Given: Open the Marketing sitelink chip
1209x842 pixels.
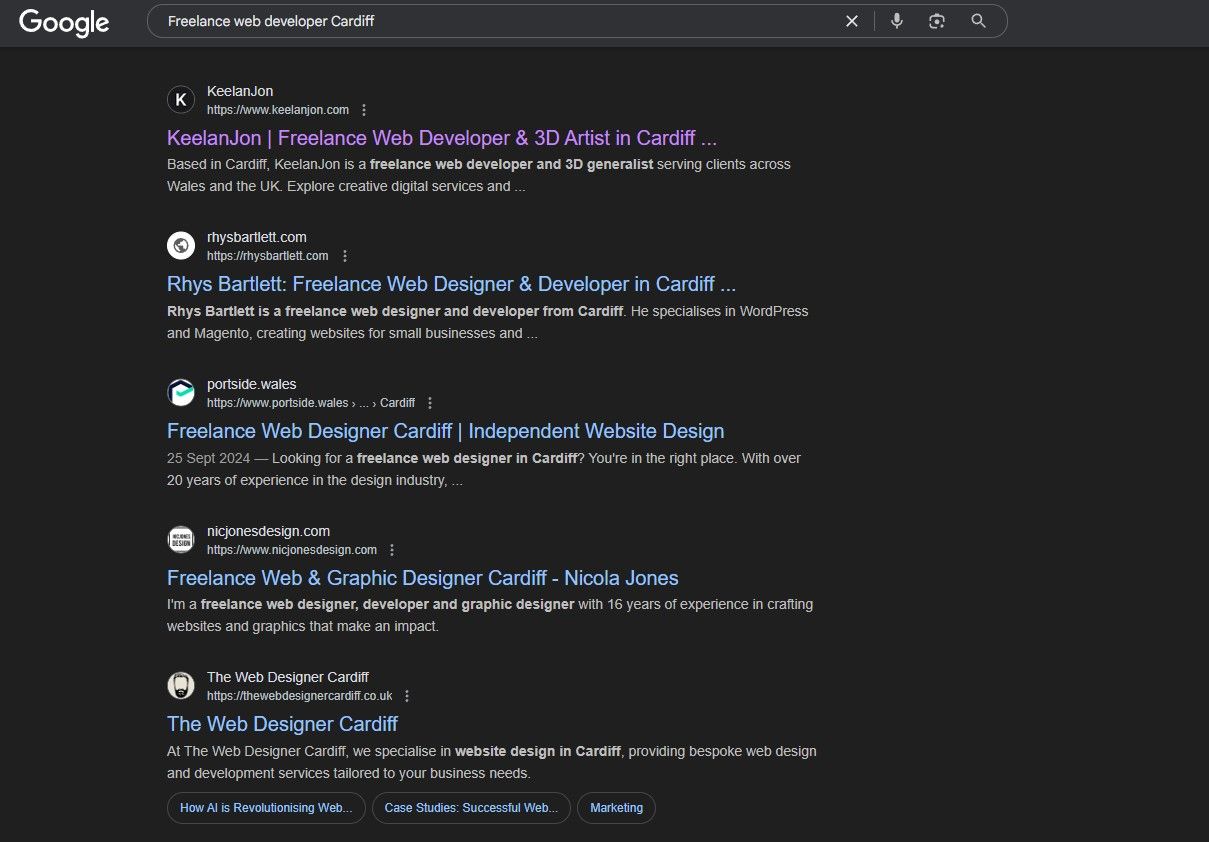Looking at the screenshot, I should 616,808.
